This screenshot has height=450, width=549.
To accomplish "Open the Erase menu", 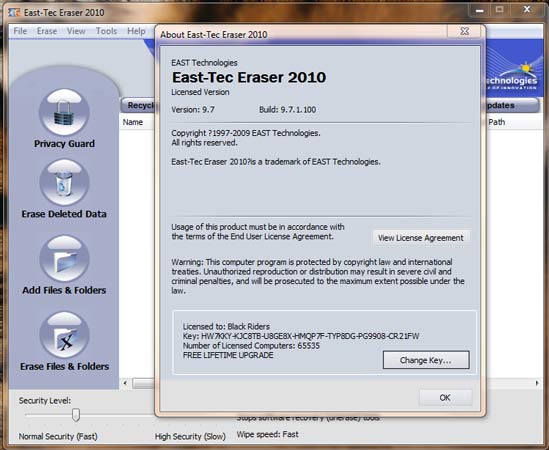I will [x=47, y=31].
